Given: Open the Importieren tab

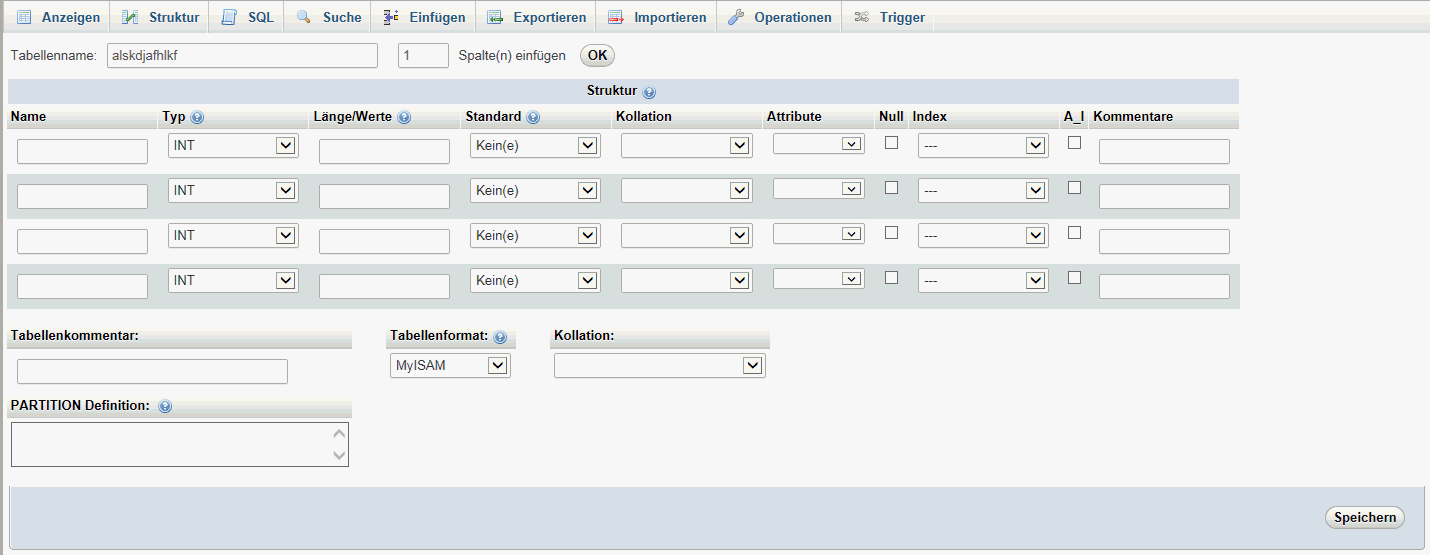Looking at the screenshot, I should click(x=657, y=17).
